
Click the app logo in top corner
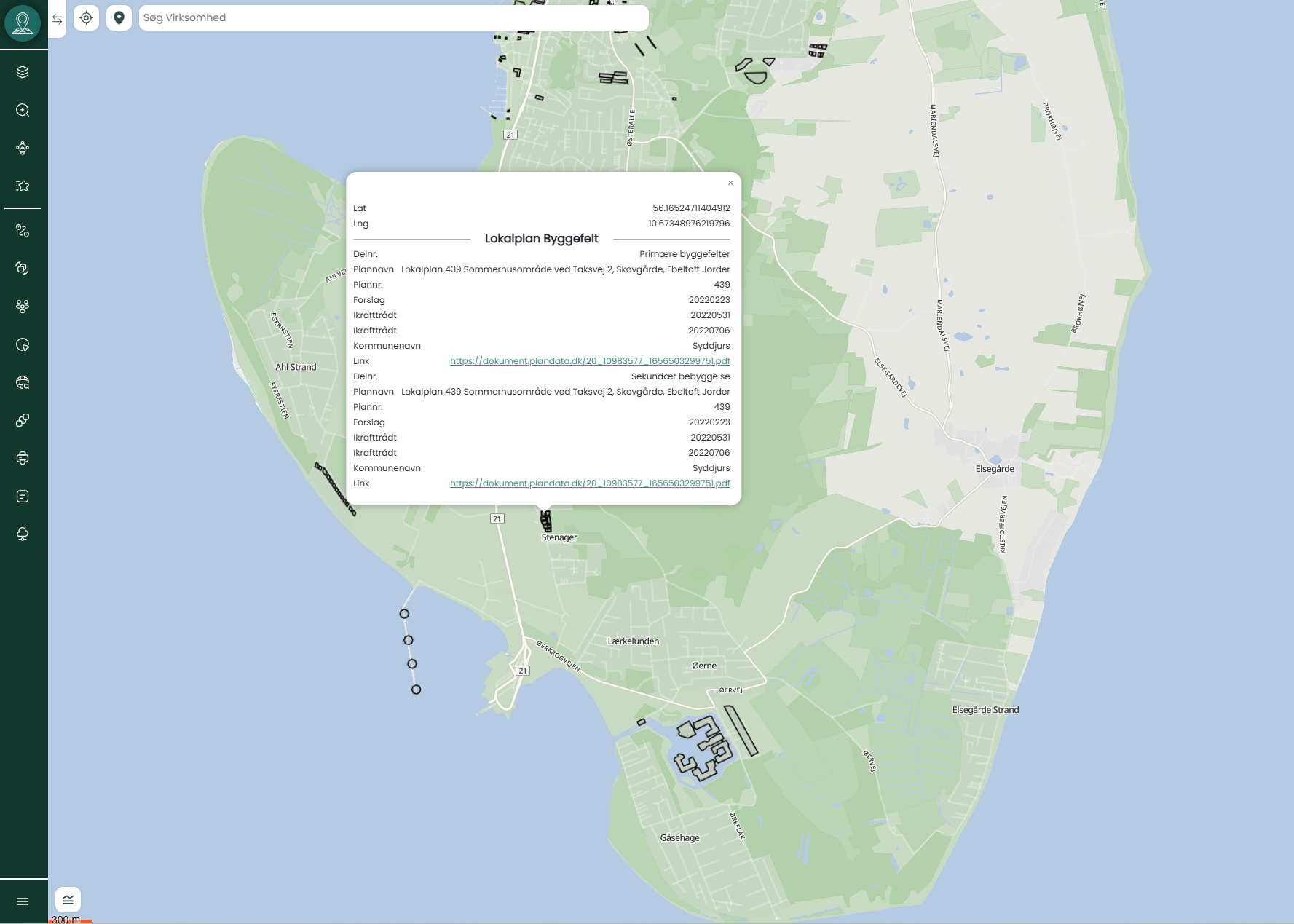click(23, 23)
